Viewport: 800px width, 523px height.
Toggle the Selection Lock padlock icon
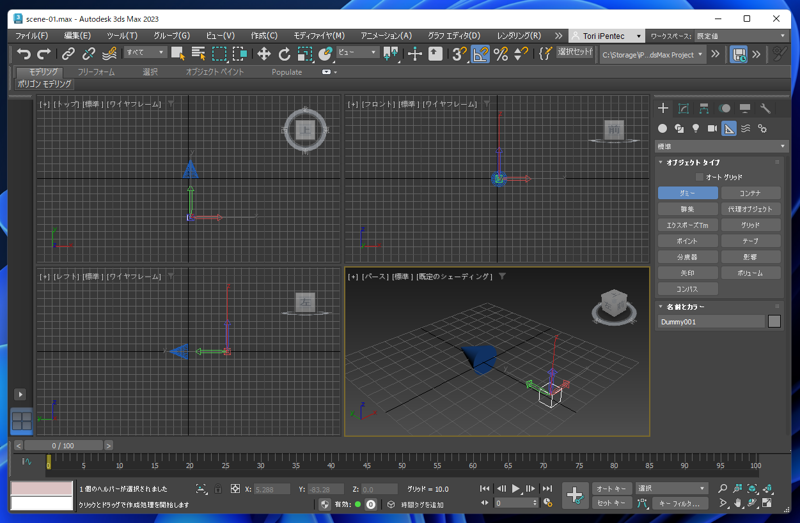tap(218, 489)
